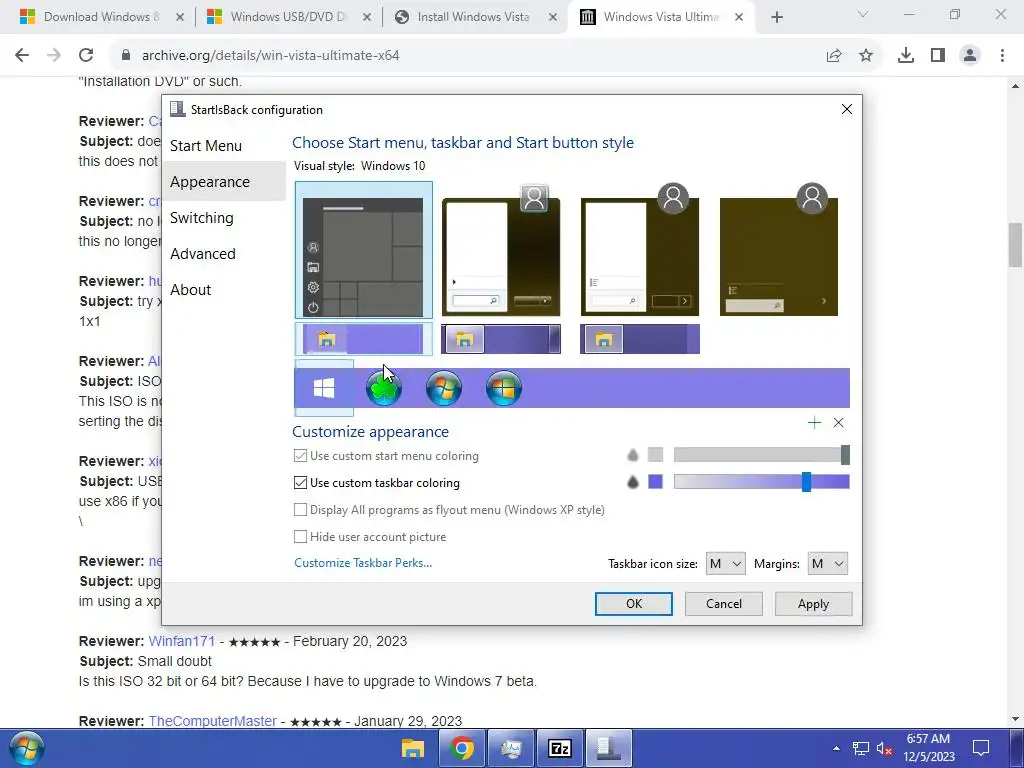This screenshot has width=1024, height=768.
Task: Adjust the taskbar color opacity slider handle
Action: click(807, 482)
